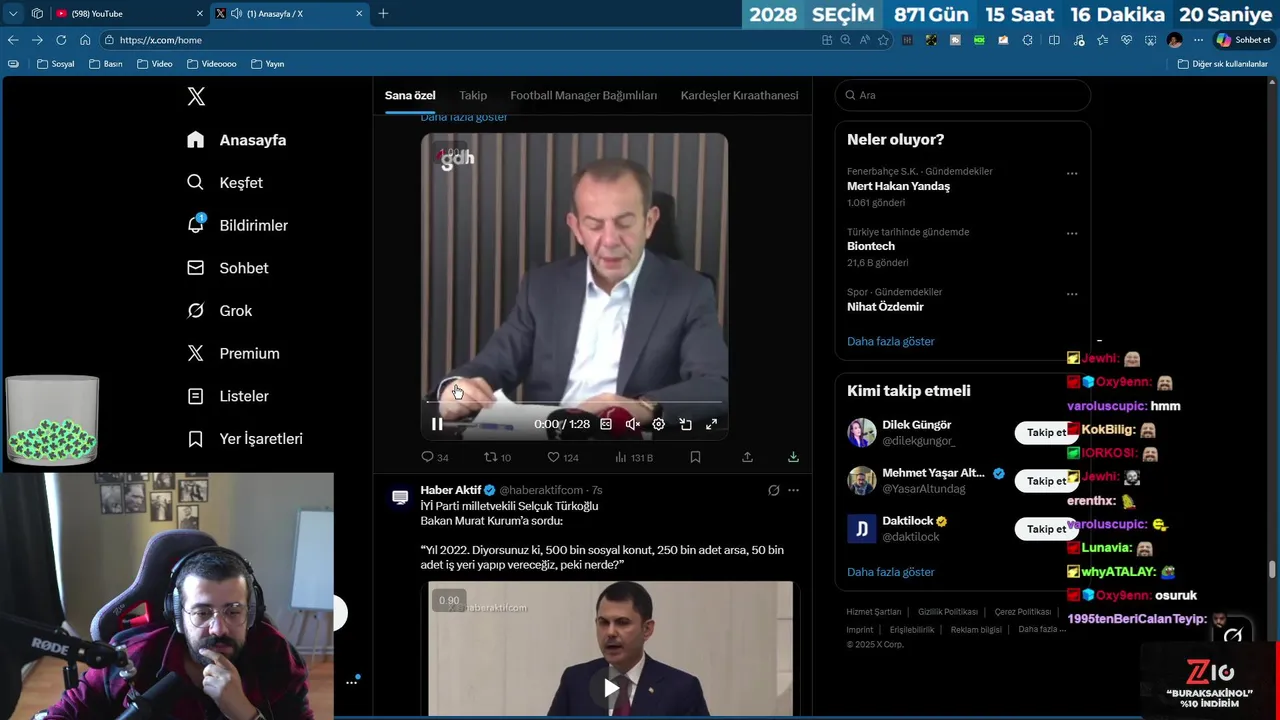
Task: Open options for Biontech trend
Action: coord(1072,233)
